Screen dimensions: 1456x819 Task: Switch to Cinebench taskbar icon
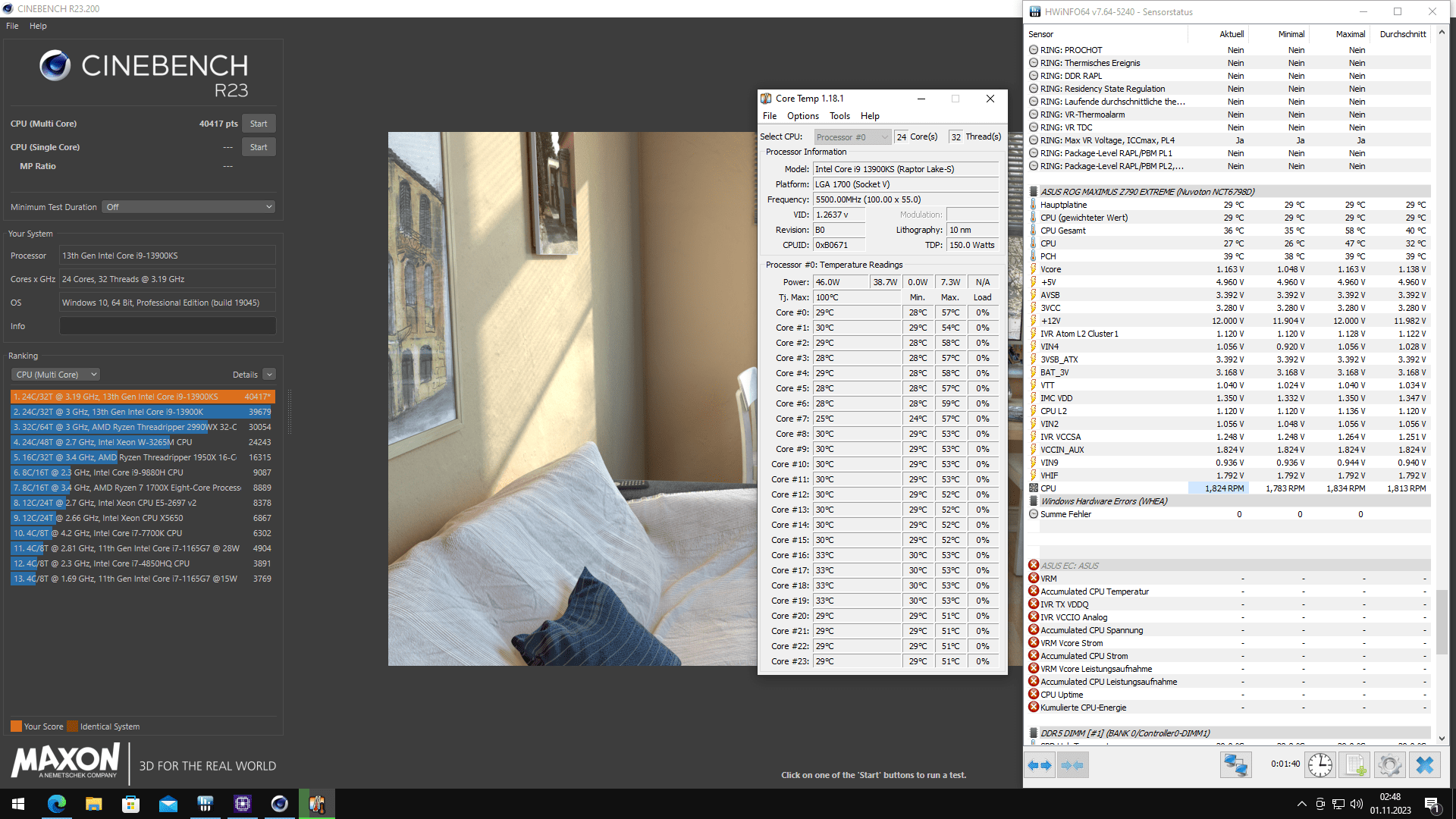(279, 804)
